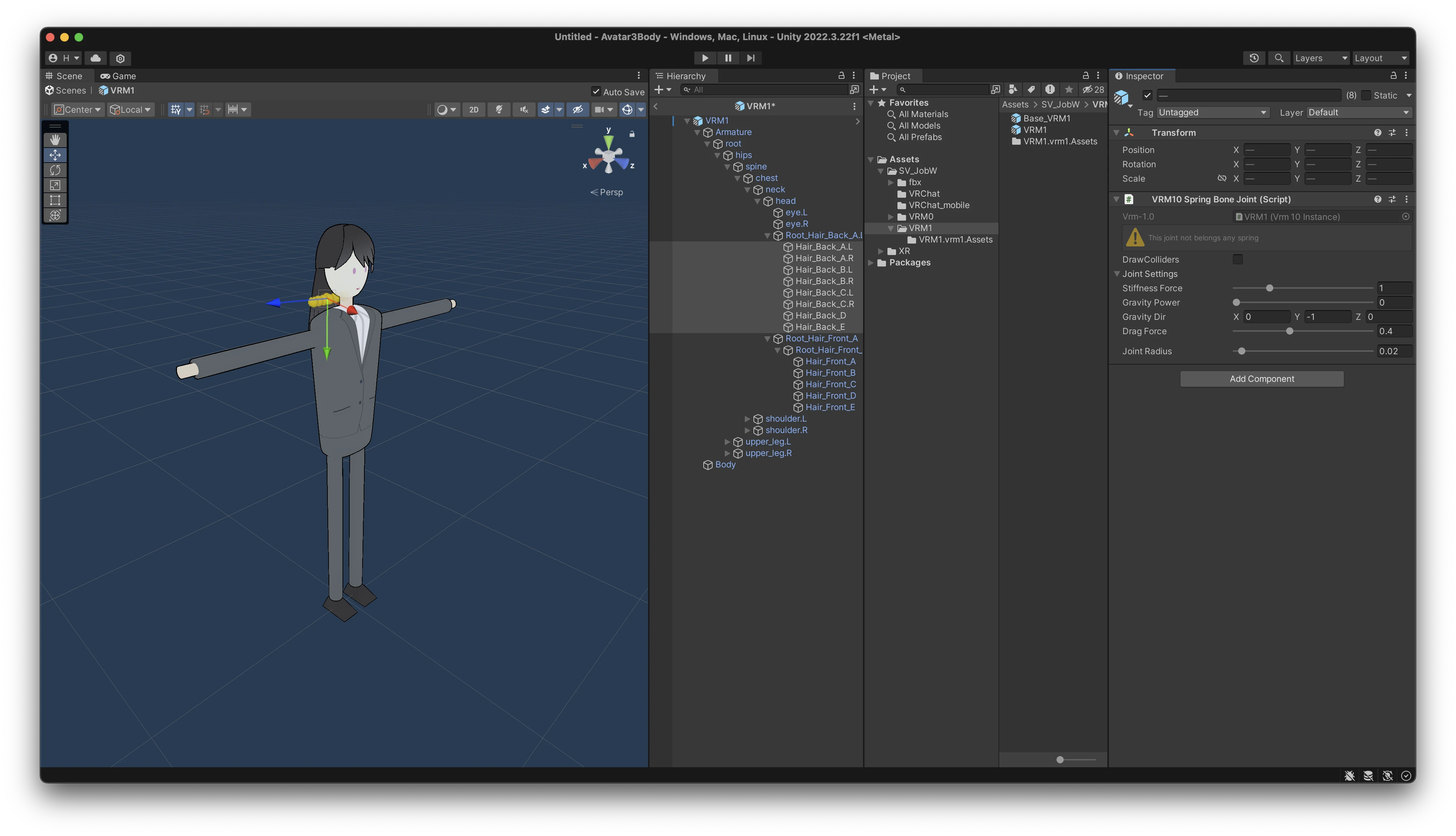1456x836 pixels.
Task: Click Scenes breadcrumb in scene view
Action: pos(66,91)
